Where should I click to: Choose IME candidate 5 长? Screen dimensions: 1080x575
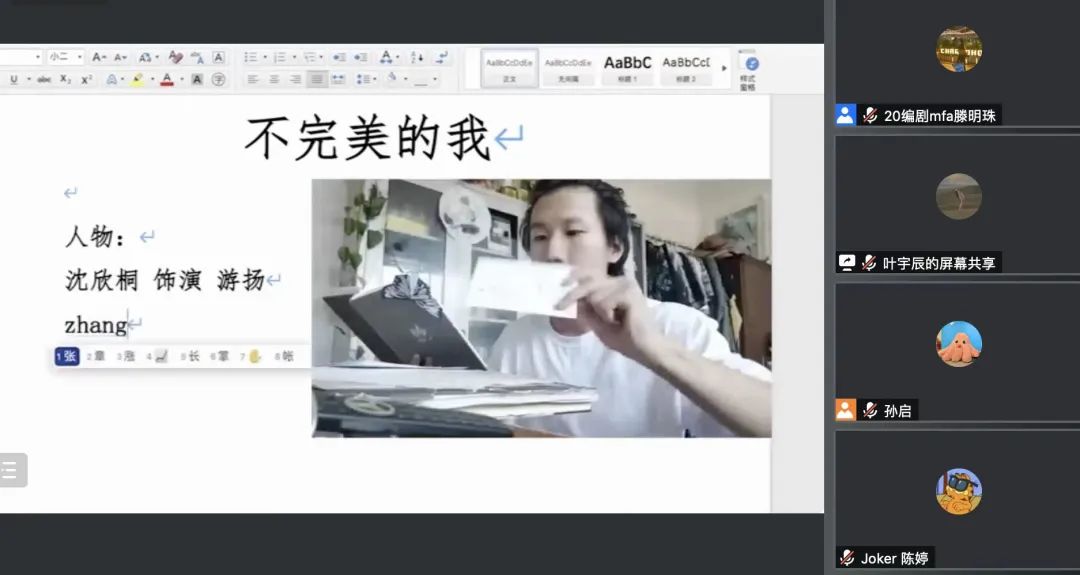tap(189, 356)
